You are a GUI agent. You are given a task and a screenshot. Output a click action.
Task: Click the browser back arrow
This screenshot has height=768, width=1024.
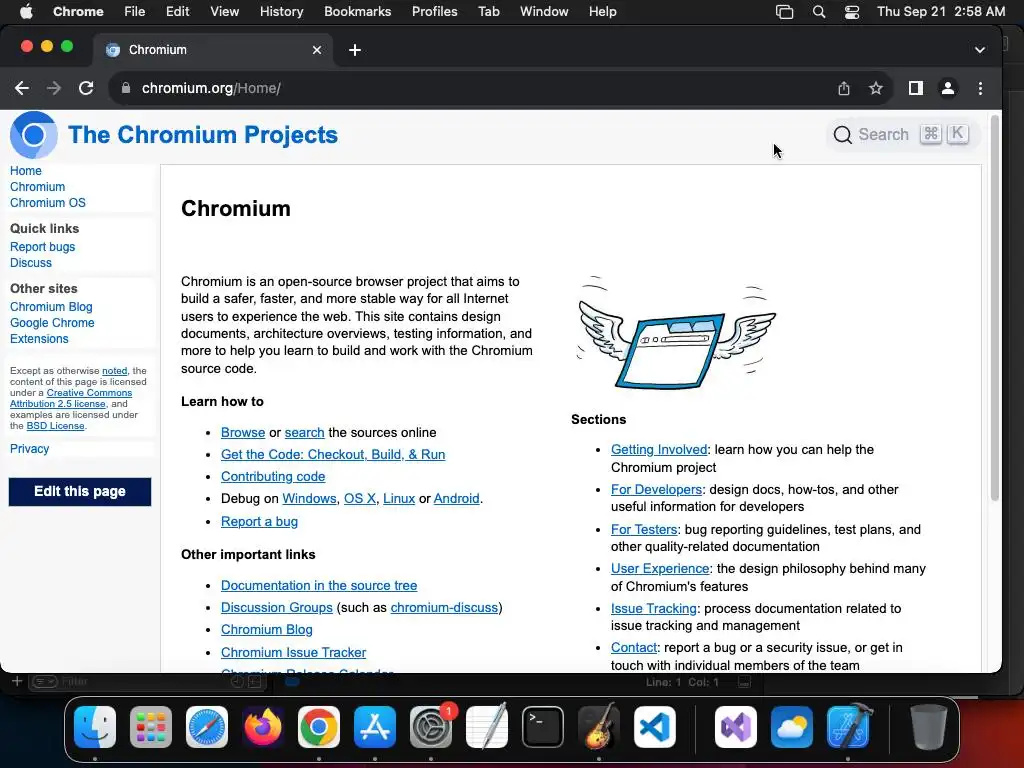pos(22,88)
